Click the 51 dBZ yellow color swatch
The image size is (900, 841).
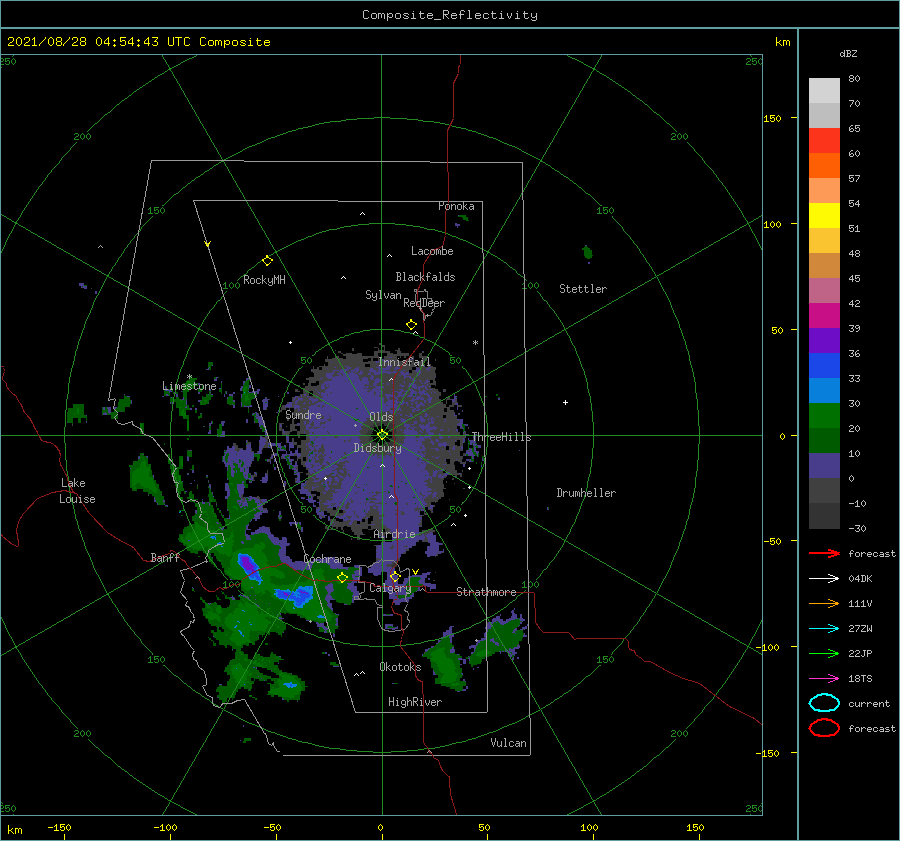click(x=824, y=215)
